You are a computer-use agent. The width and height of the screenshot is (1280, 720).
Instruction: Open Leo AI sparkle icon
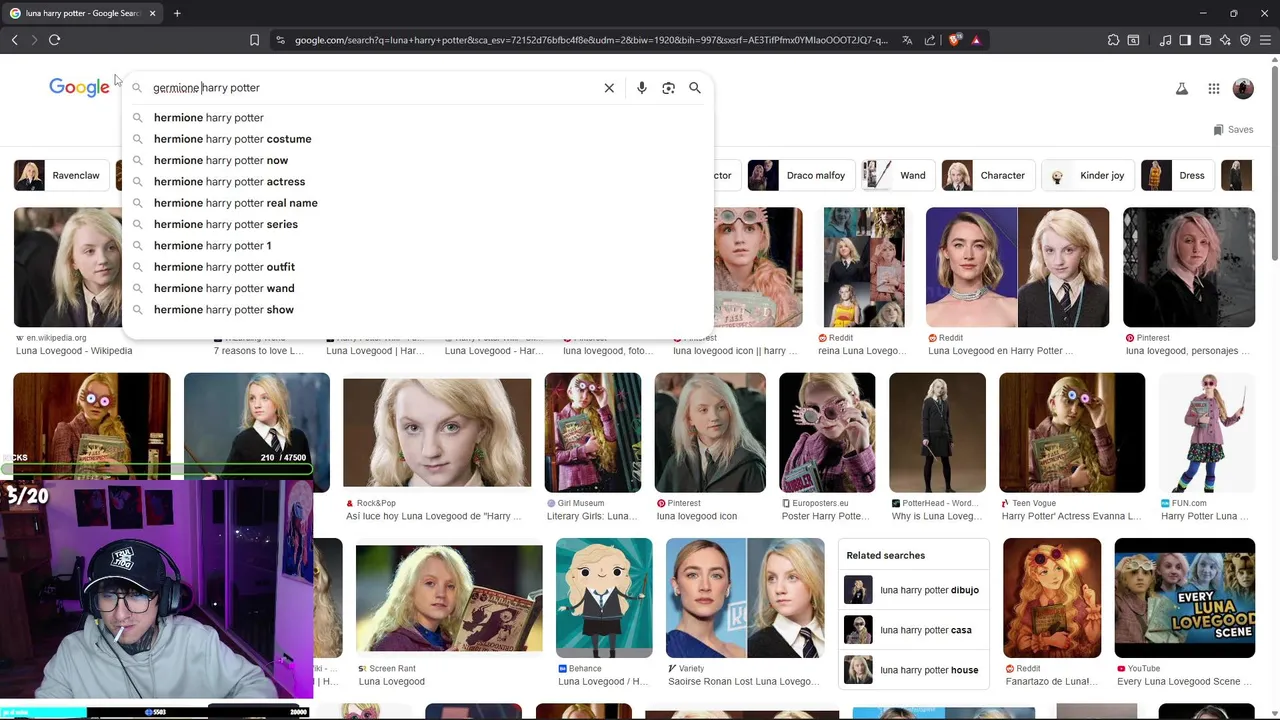coord(1225,40)
